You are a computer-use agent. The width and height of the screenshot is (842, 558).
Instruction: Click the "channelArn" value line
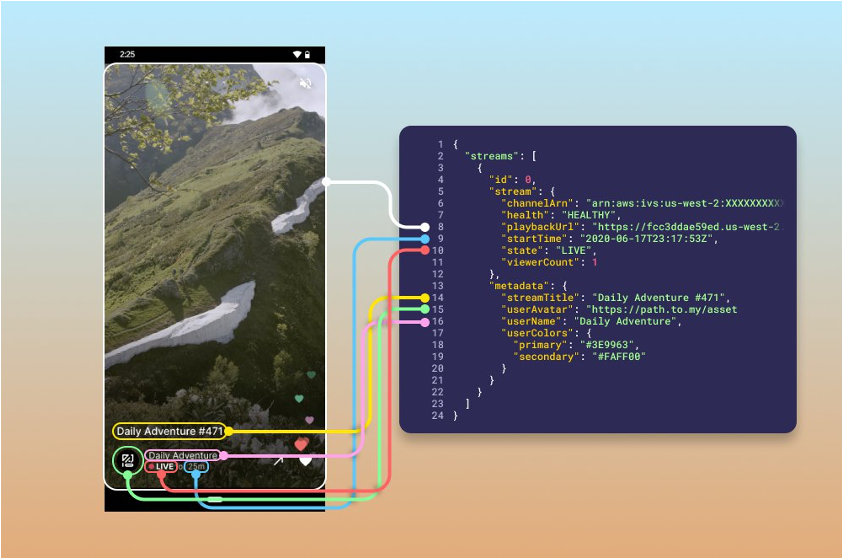pyautogui.click(x=642, y=204)
